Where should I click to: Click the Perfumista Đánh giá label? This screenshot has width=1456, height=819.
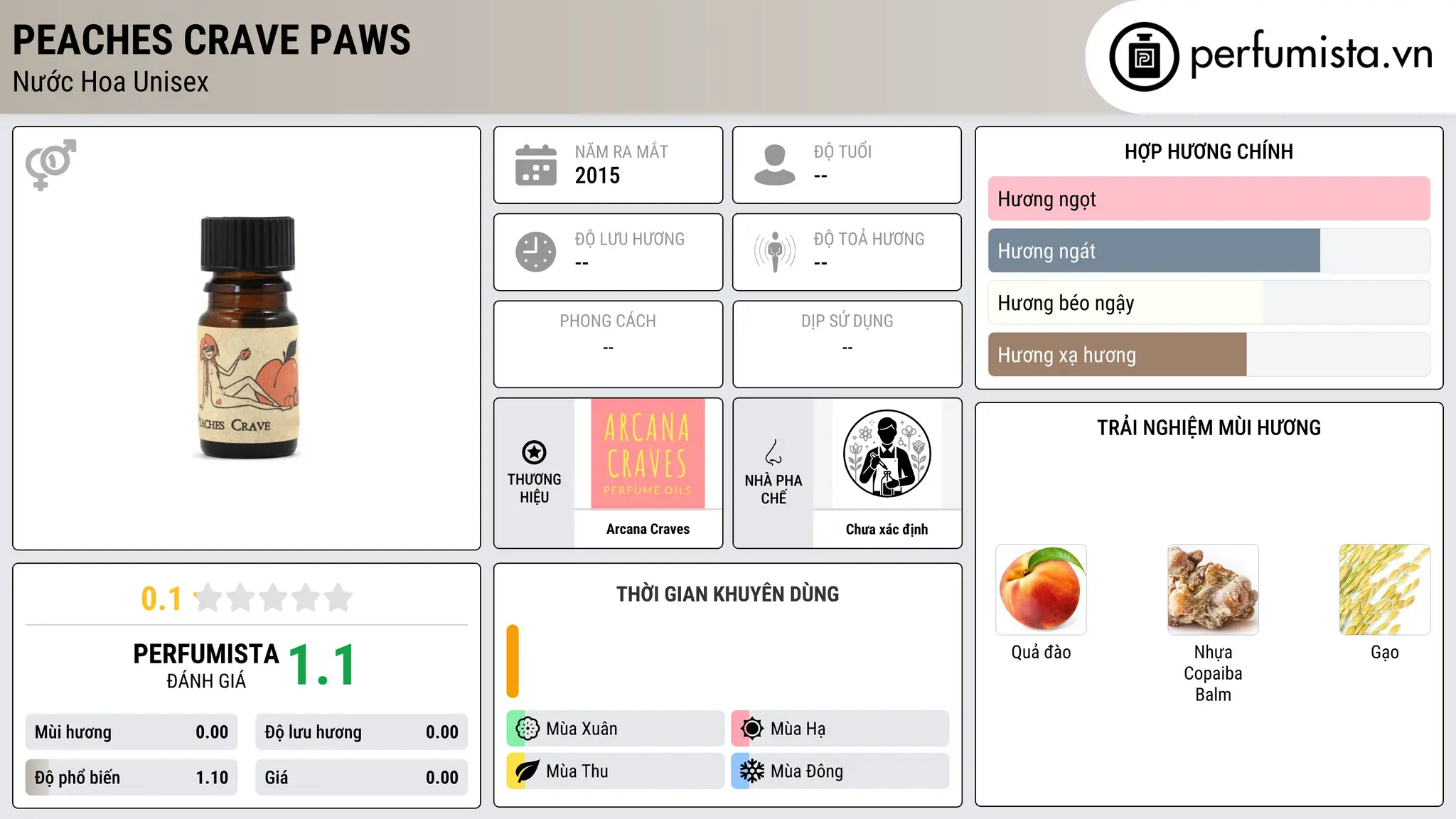pyautogui.click(x=206, y=665)
